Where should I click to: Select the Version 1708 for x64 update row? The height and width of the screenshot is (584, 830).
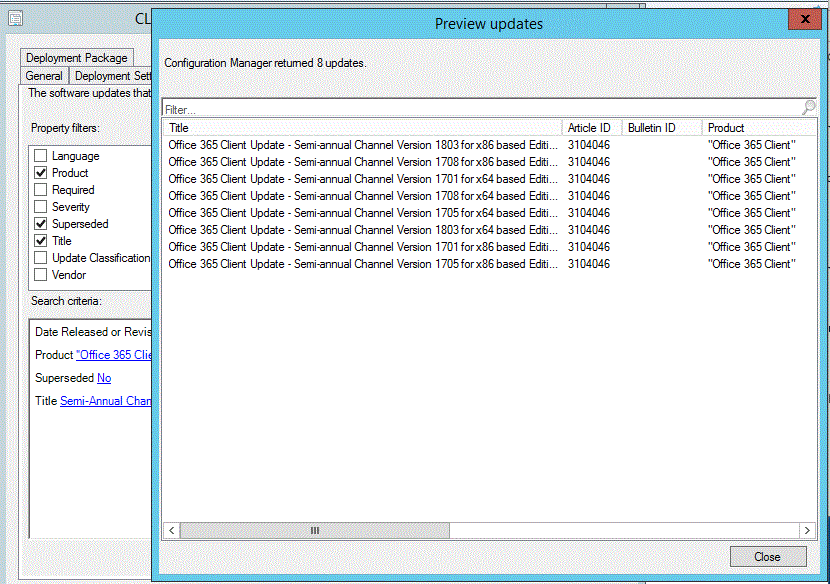point(490,195)
